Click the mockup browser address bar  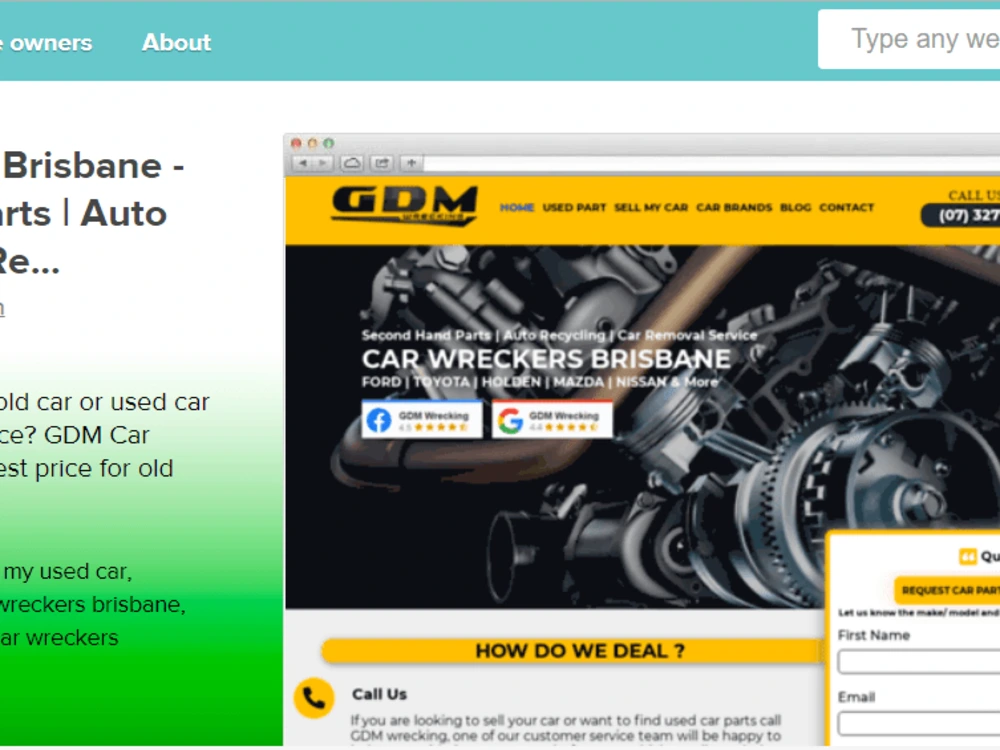(x=712, y=164)
